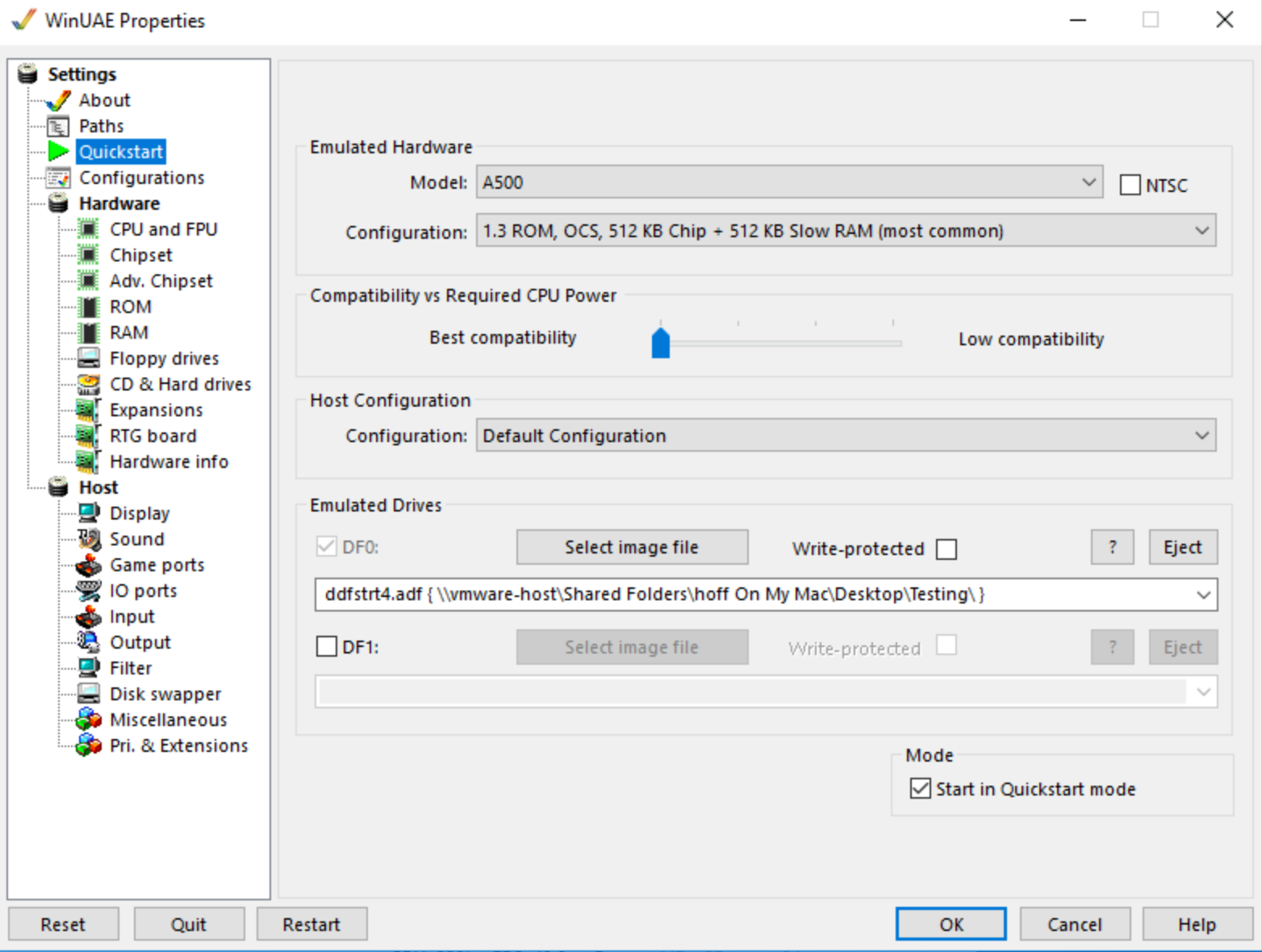This screenshot has width=1262, height=952.
Task: Expand the ddfstrt4.adf image path dropdown
Action: (x=1203, y=595)
